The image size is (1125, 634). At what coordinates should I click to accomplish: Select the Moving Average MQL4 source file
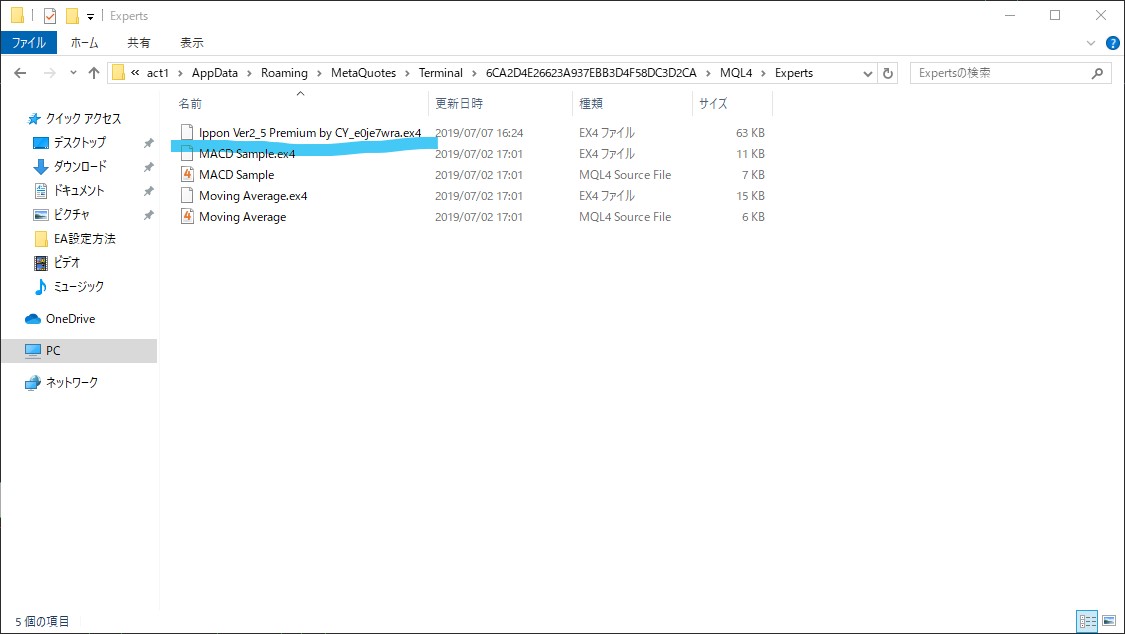[243, 217]
